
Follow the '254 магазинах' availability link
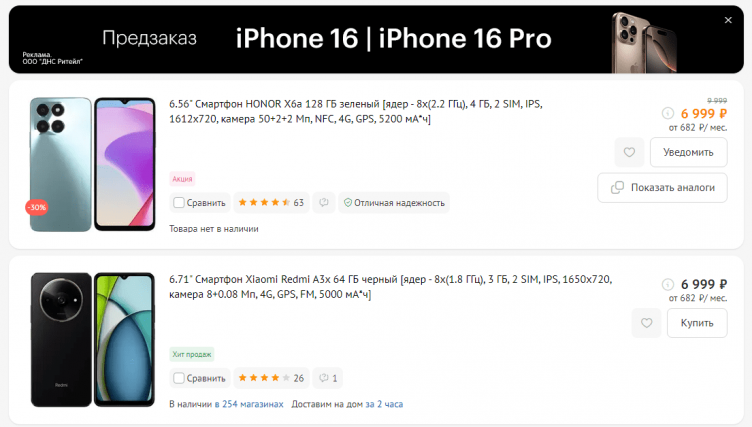click(252, 404)
